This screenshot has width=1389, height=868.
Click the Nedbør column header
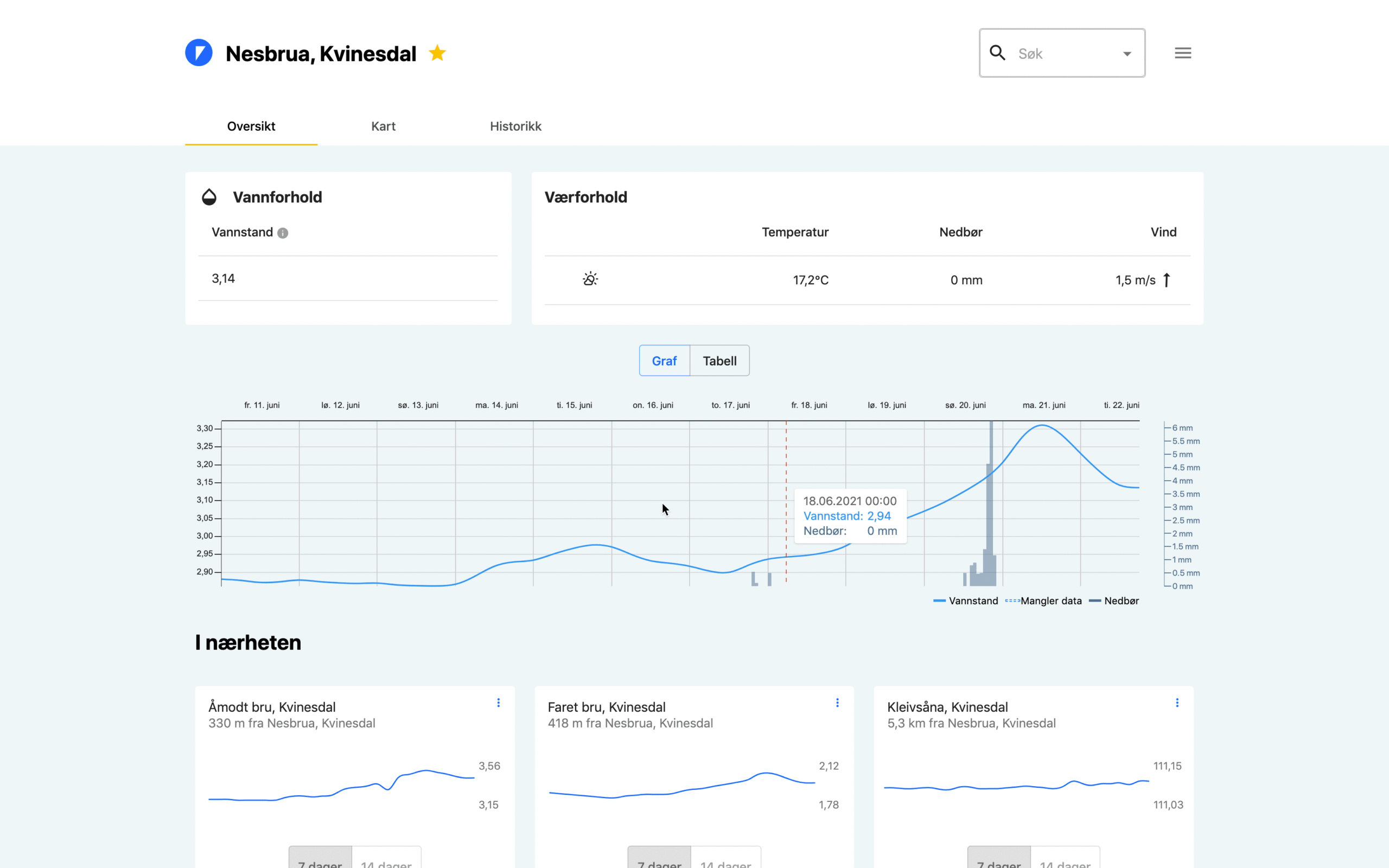coord(961,232)
